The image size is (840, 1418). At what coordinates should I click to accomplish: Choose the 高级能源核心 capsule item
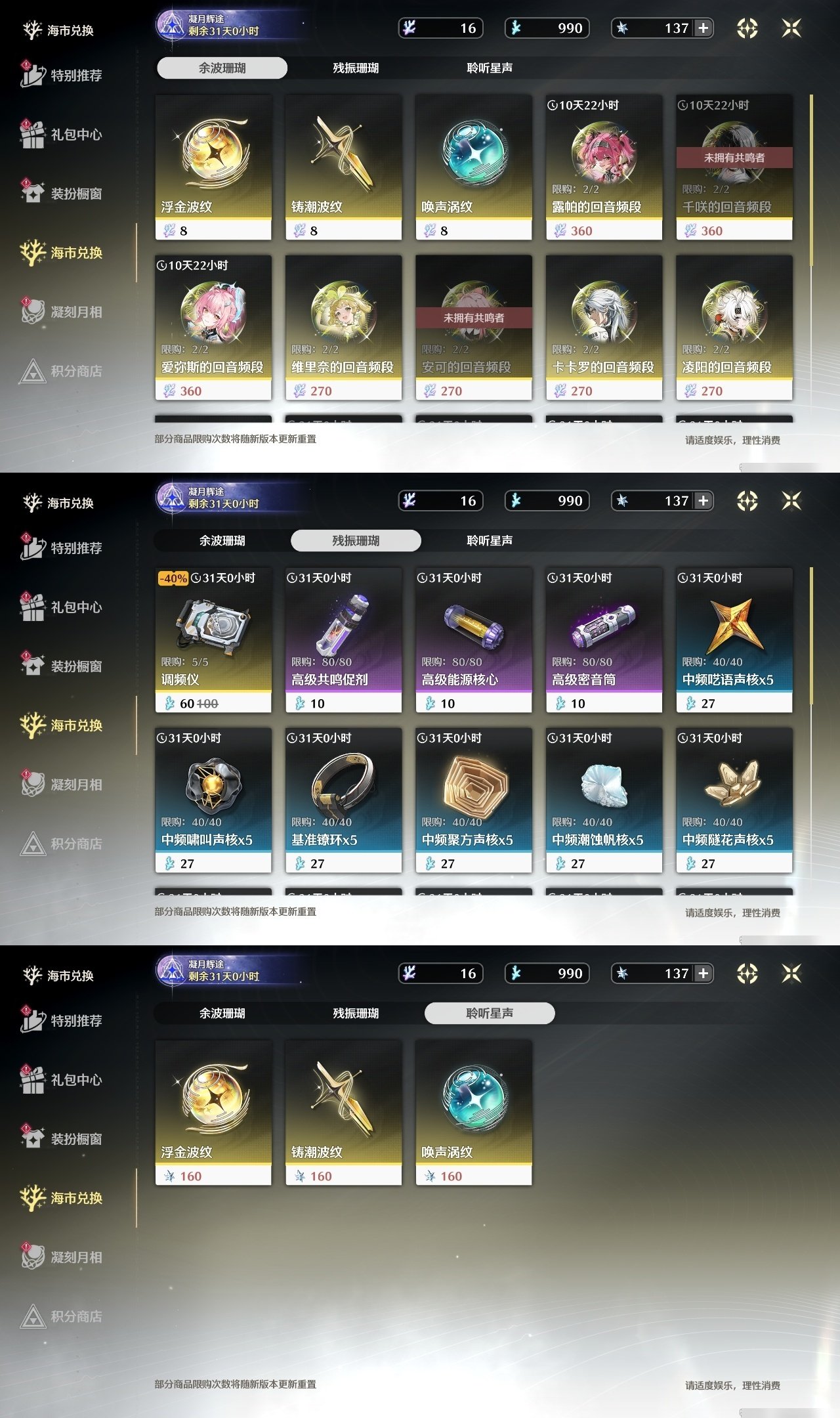pyautogui.click(x=474, y=640)
